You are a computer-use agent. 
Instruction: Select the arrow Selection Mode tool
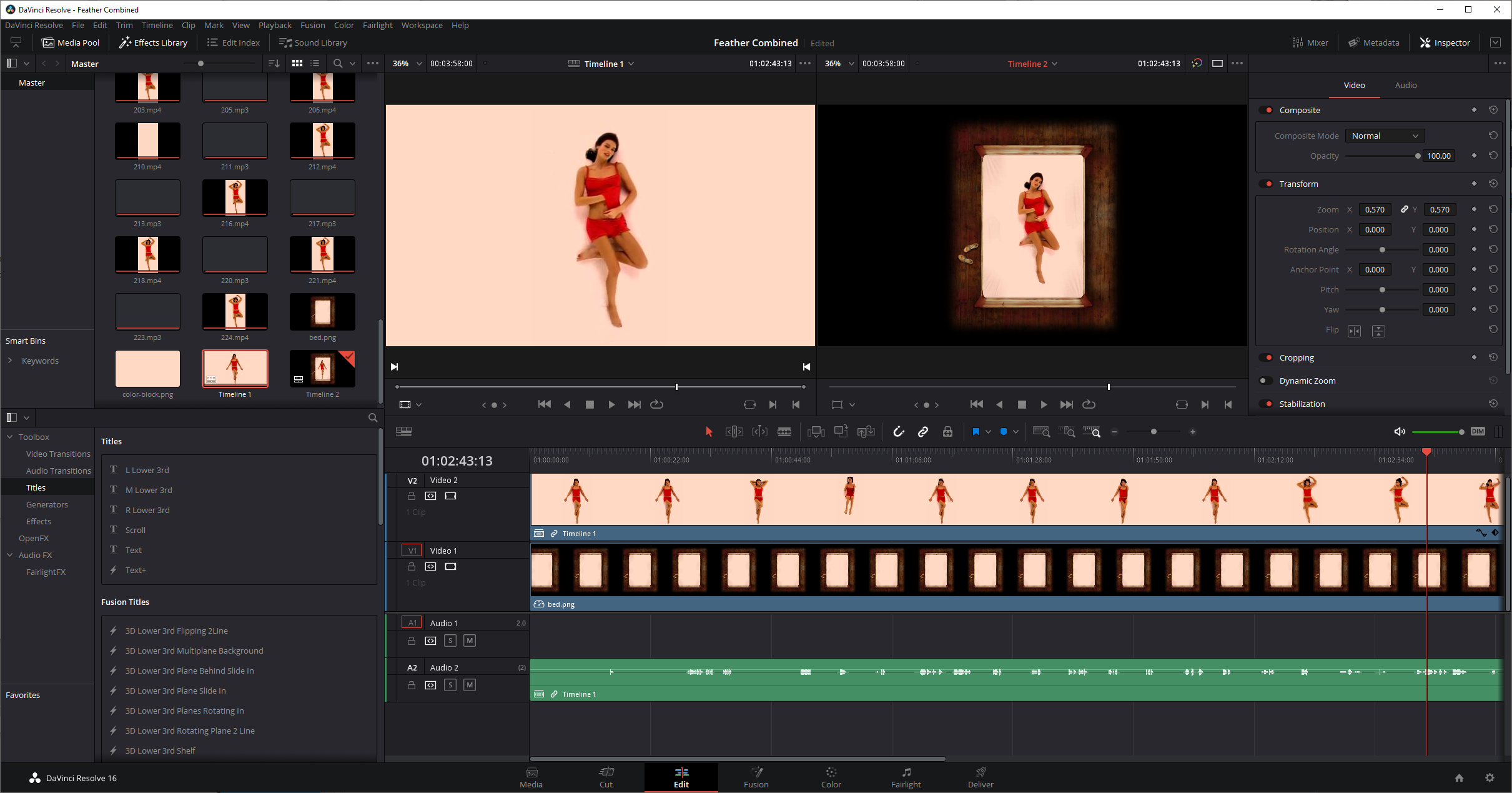[709, 432]
